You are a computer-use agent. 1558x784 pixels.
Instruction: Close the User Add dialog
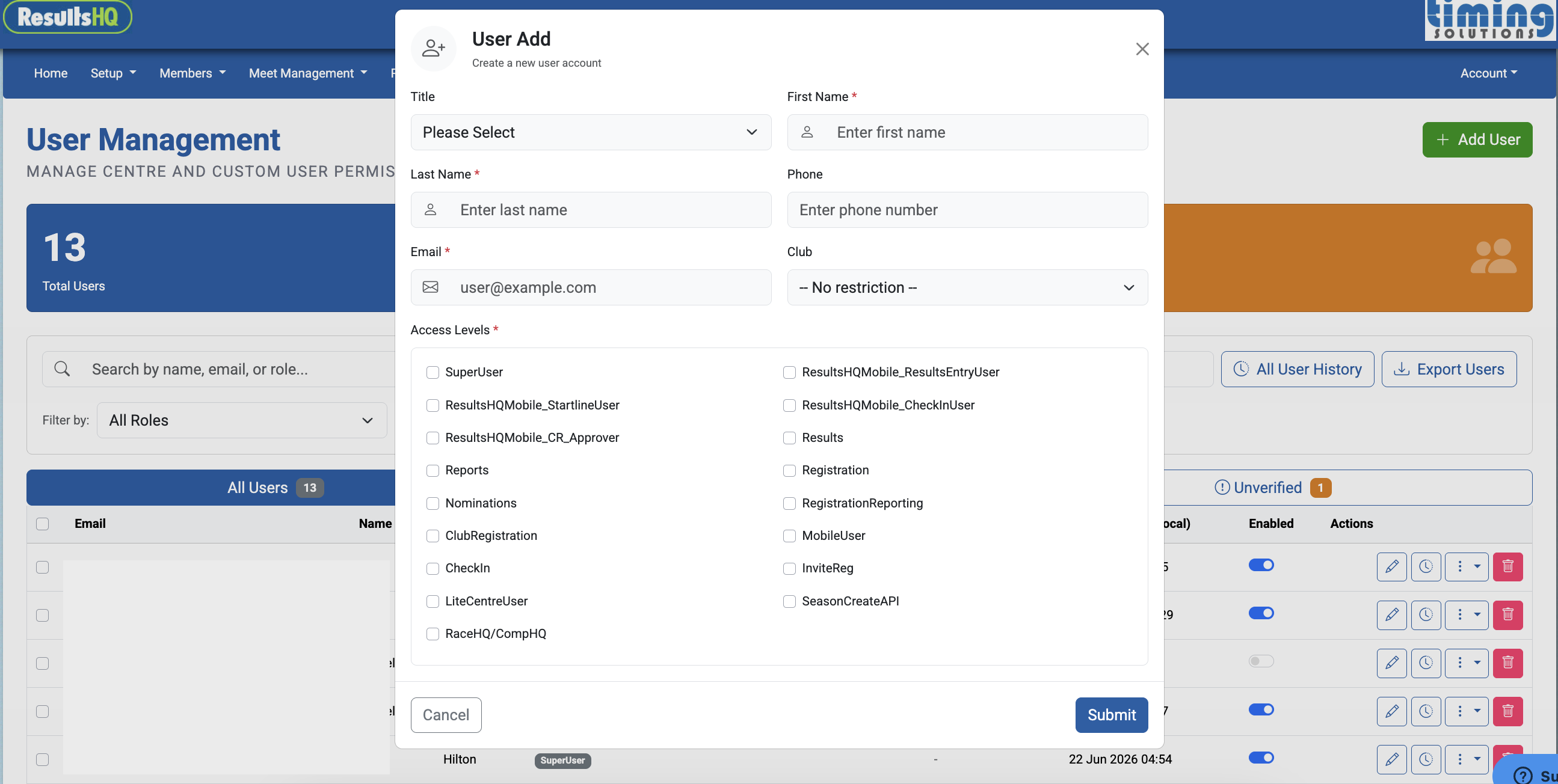pos(1142,49)
